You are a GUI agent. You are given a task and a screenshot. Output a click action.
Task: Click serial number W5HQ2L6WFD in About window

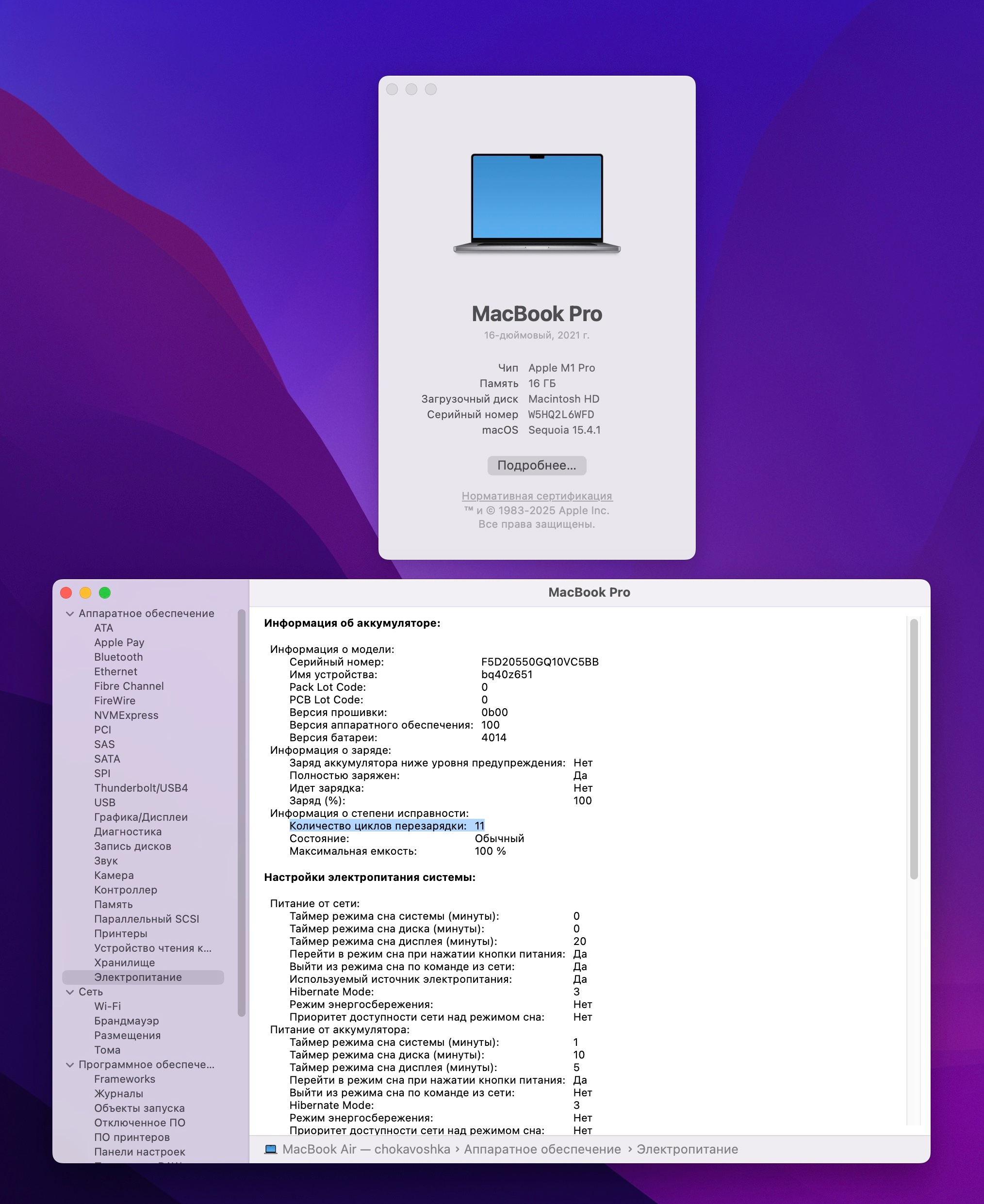pos(560,415)
